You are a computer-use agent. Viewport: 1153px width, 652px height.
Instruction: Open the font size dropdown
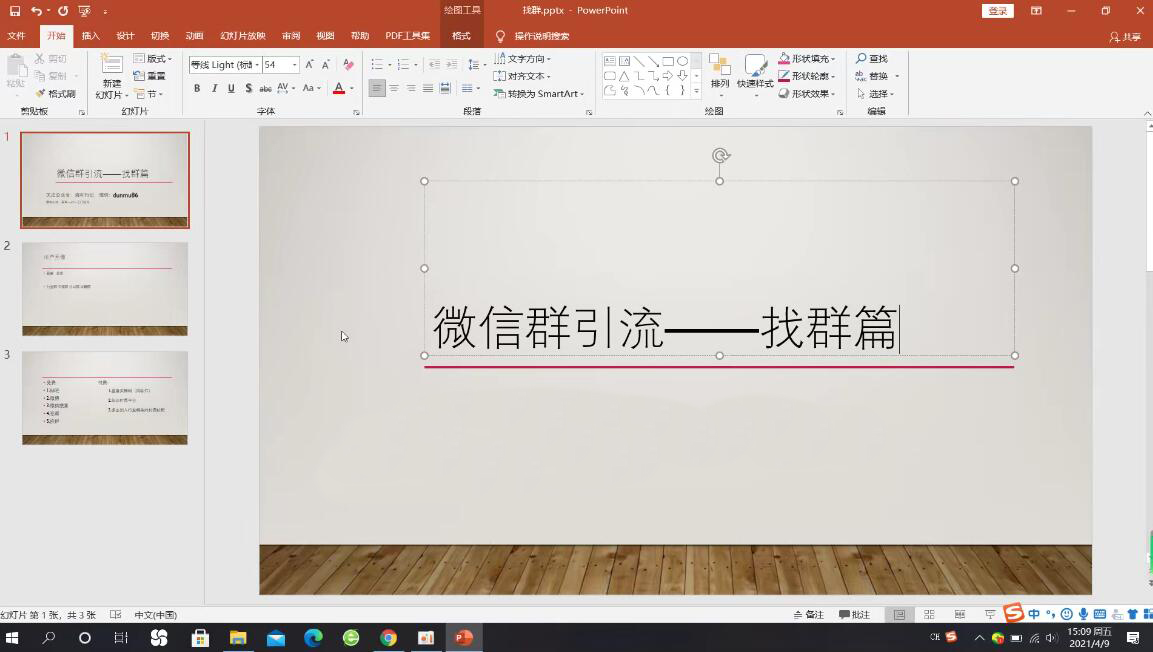[294, 65]
